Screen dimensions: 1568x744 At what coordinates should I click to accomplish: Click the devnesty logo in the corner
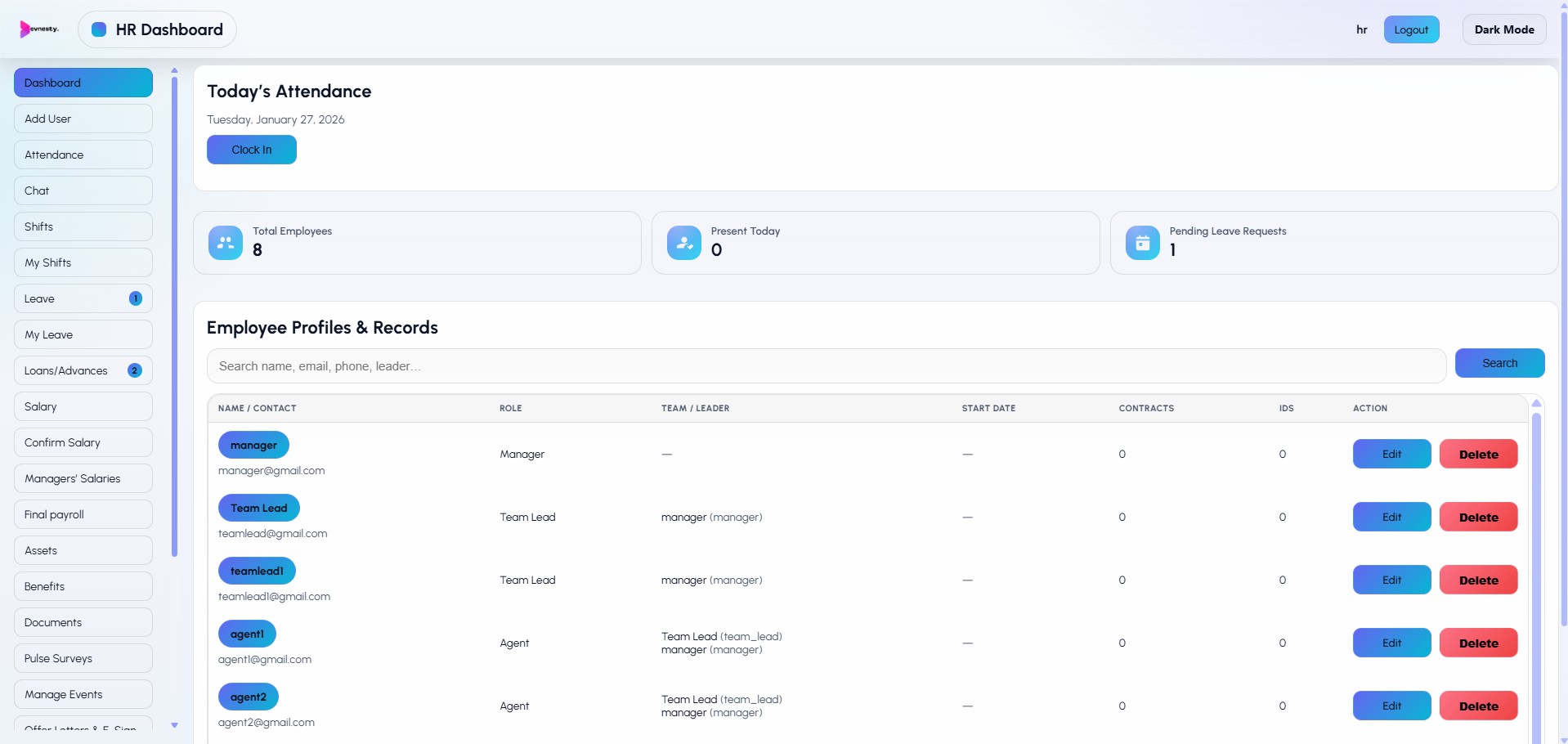click(x=38, y=29)
